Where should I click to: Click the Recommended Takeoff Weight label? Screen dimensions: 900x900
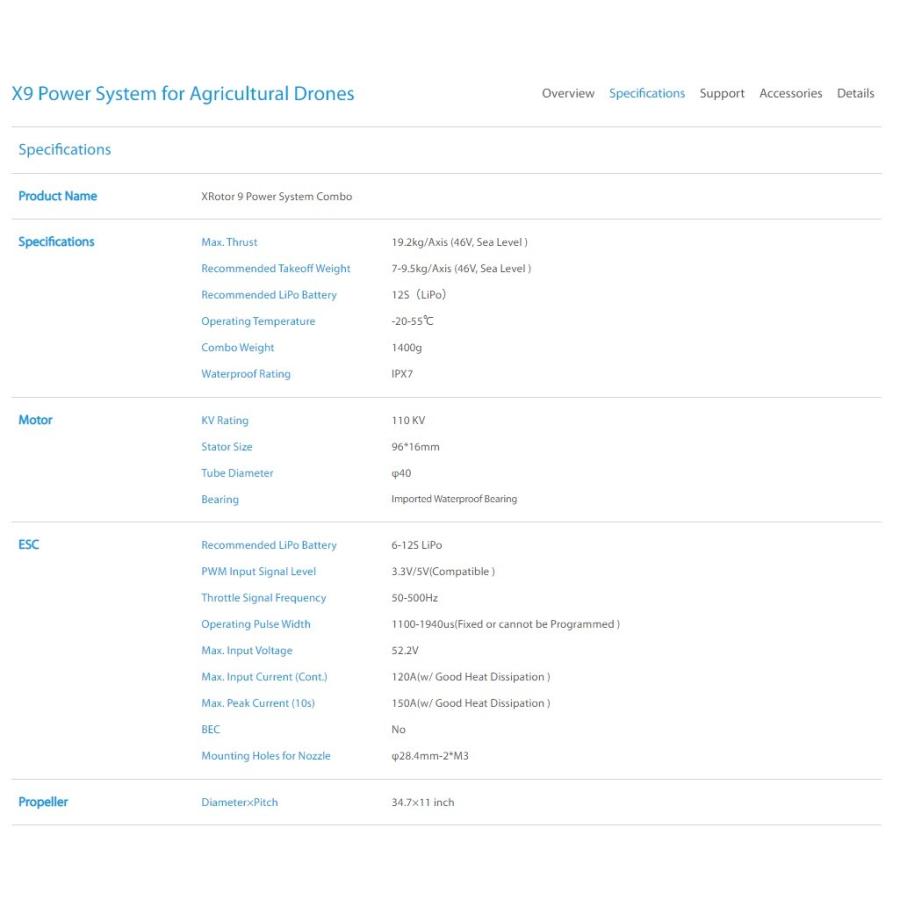click(276, 269)
